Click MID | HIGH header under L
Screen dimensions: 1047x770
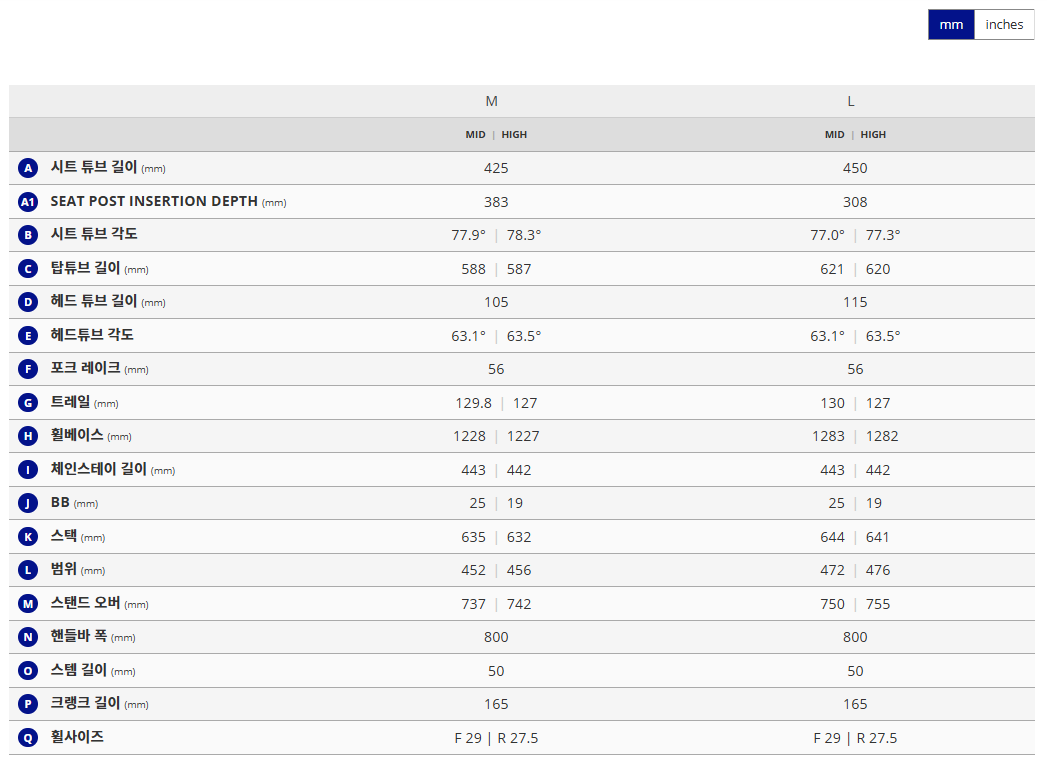click(855, 135)
